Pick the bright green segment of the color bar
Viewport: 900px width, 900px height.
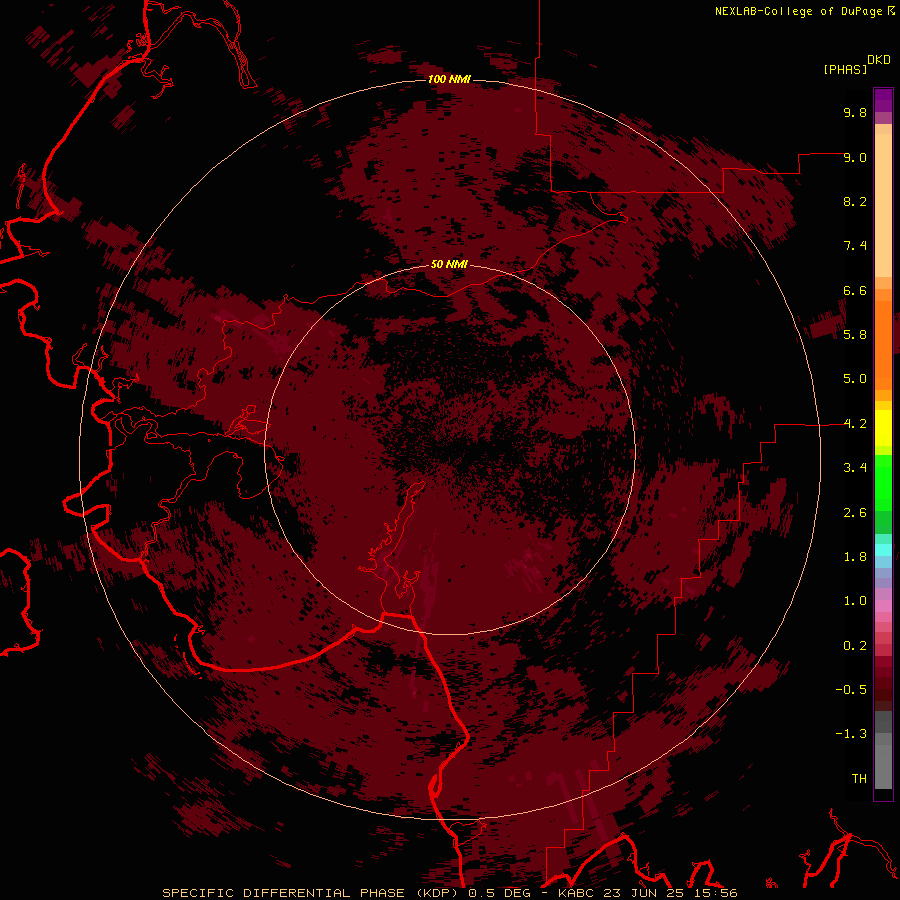pyautogui.click(x=883, y=485)
